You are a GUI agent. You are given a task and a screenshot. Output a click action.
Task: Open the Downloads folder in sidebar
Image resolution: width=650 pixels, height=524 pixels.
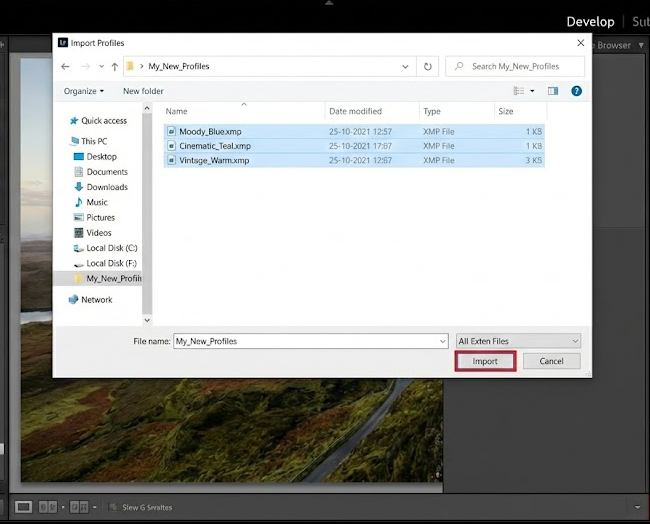tap(106, 187)
